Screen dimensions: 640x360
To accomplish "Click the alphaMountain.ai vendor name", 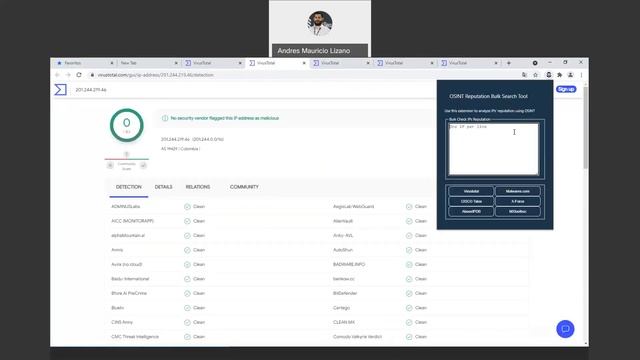I will tap(128, 236).
